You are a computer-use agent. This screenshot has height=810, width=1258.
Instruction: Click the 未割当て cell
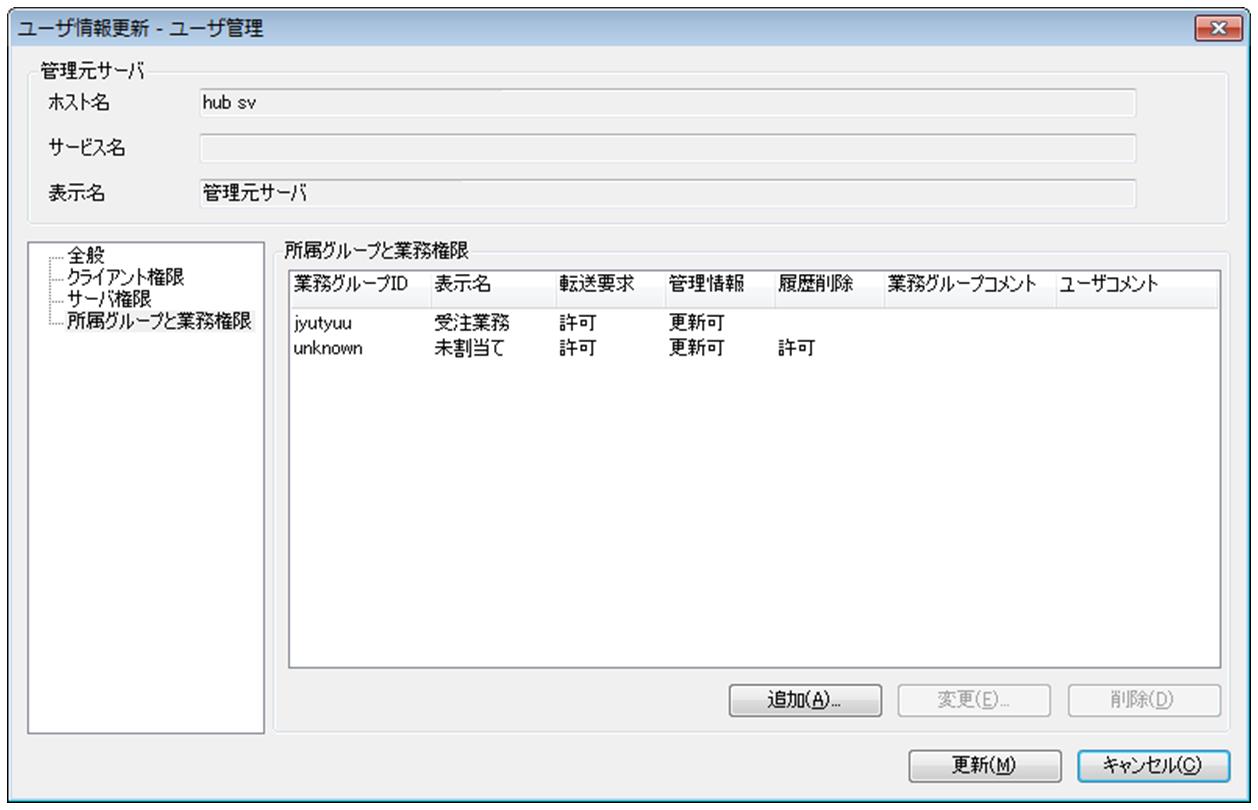tap(471, 346)
